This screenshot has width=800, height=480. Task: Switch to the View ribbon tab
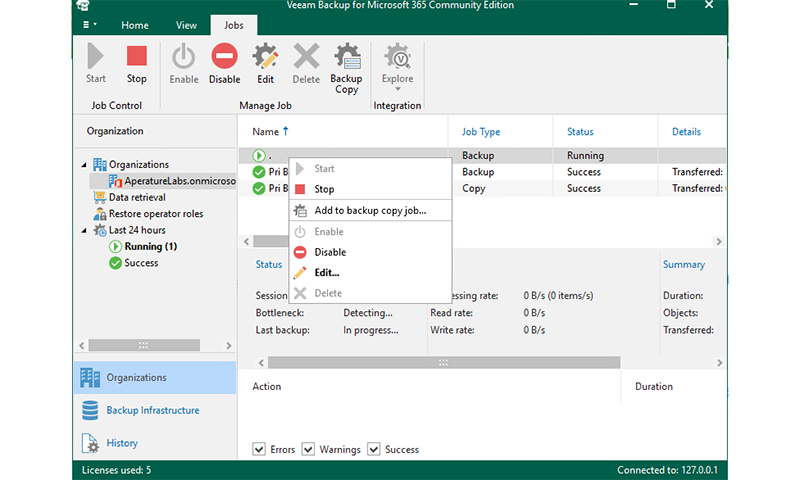(x=186, y=25)
